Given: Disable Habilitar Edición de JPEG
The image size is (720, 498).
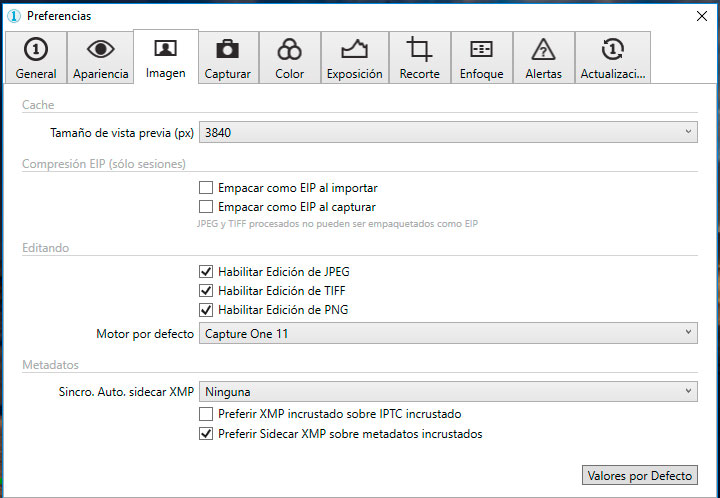Looking at the screenshot, I should coord(206,272).
